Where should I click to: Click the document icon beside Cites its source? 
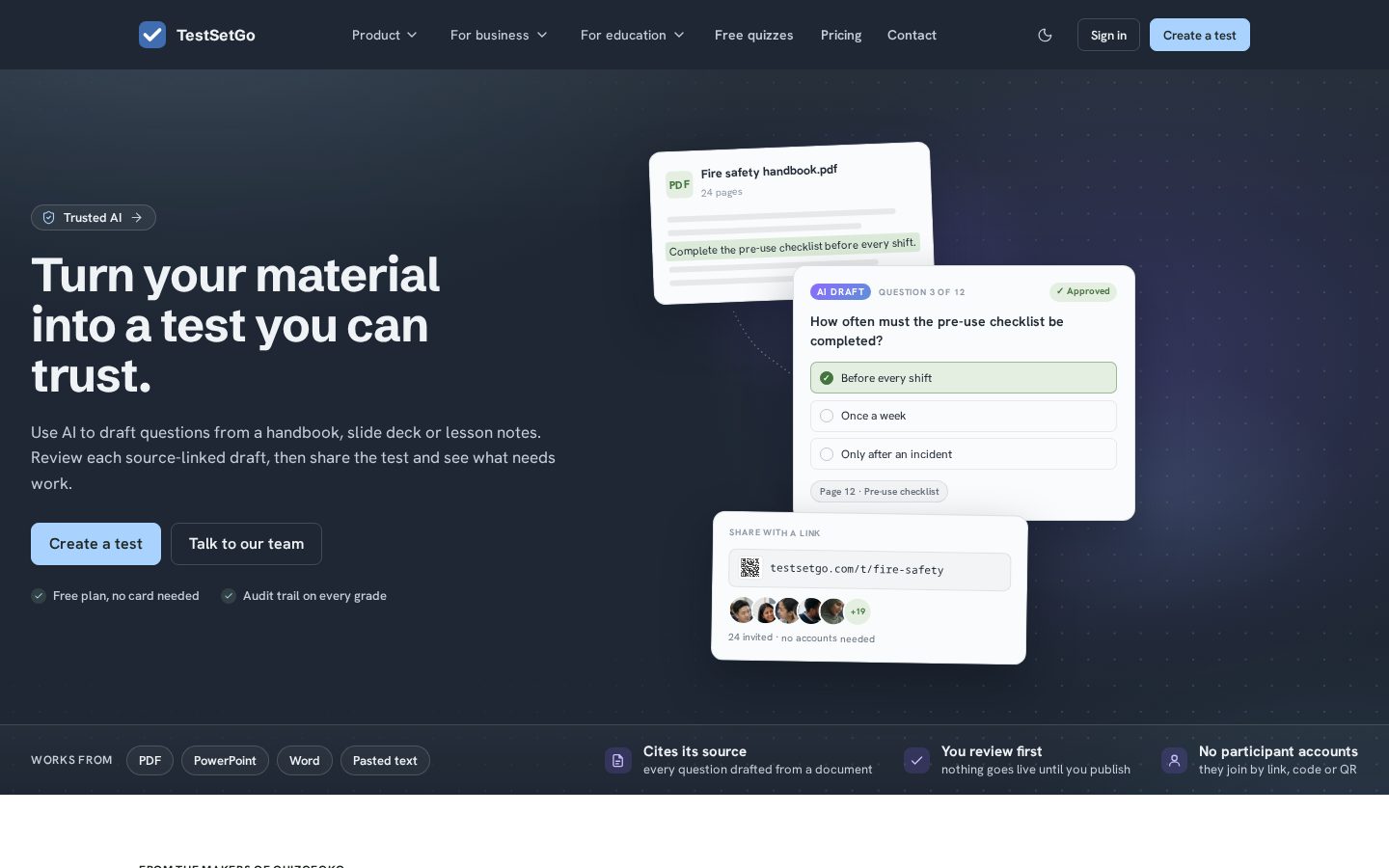(618, 760)
